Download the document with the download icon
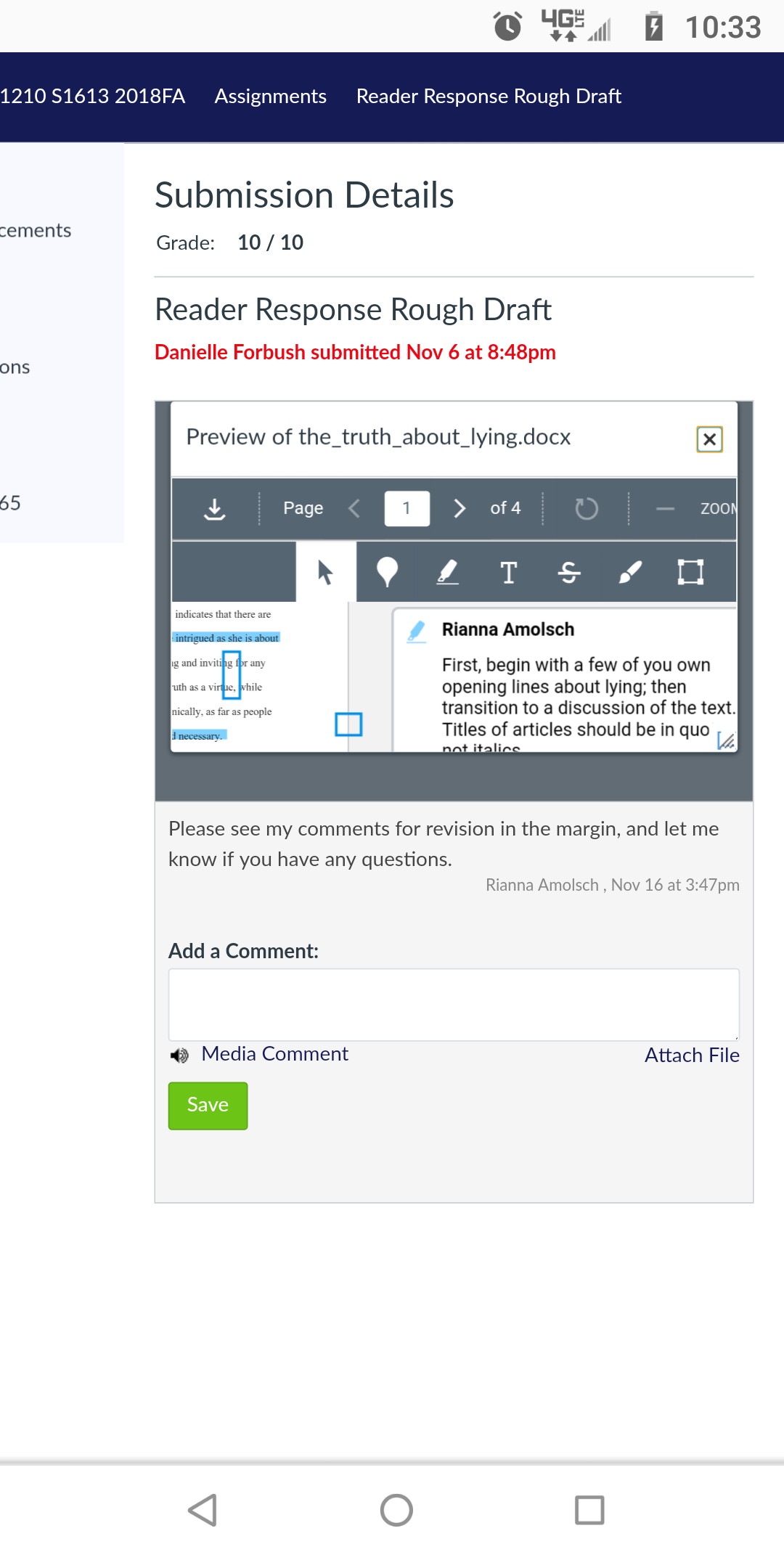784x1568 pixels. pos(214,509)
